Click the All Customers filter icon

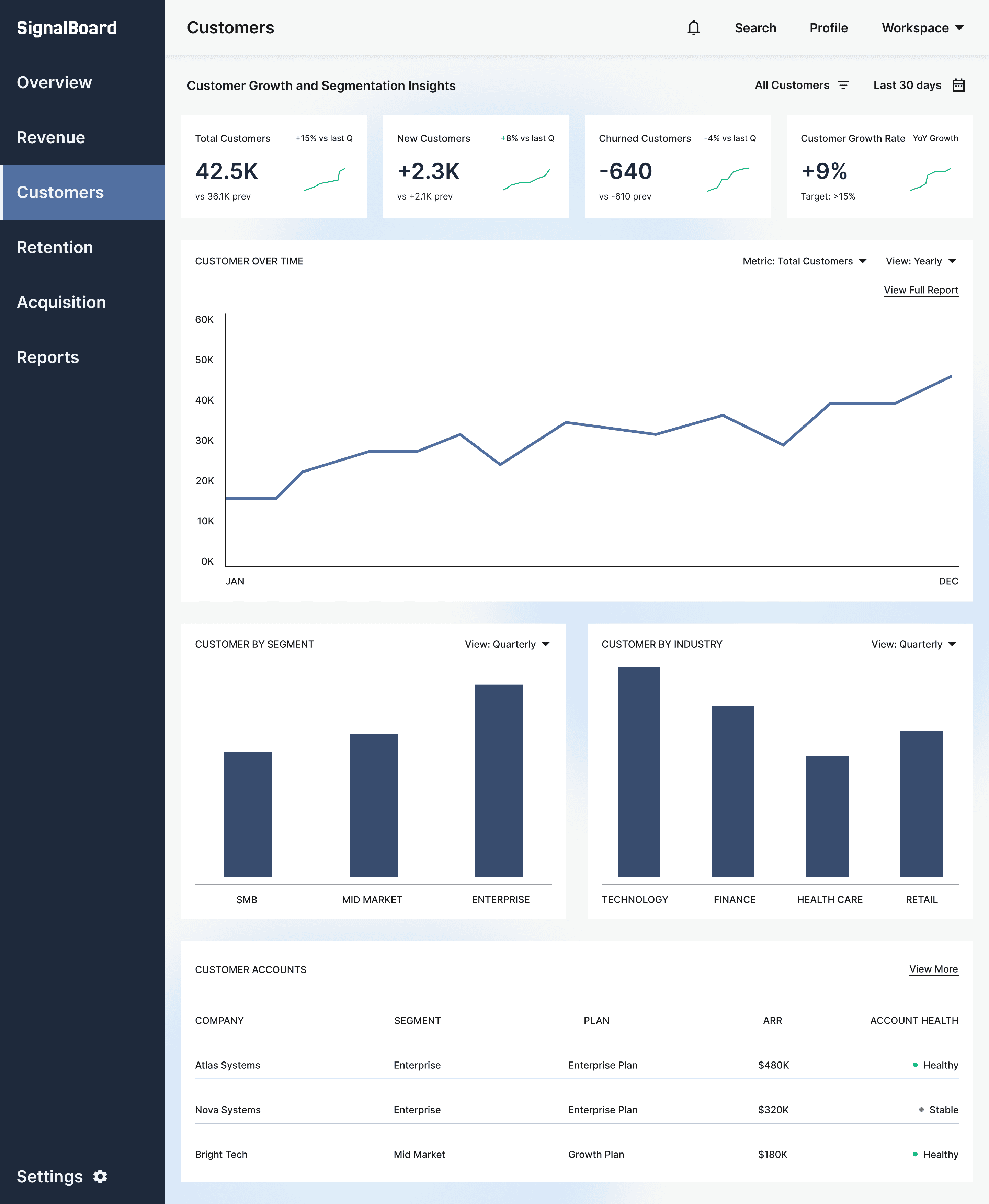(843, 86)
